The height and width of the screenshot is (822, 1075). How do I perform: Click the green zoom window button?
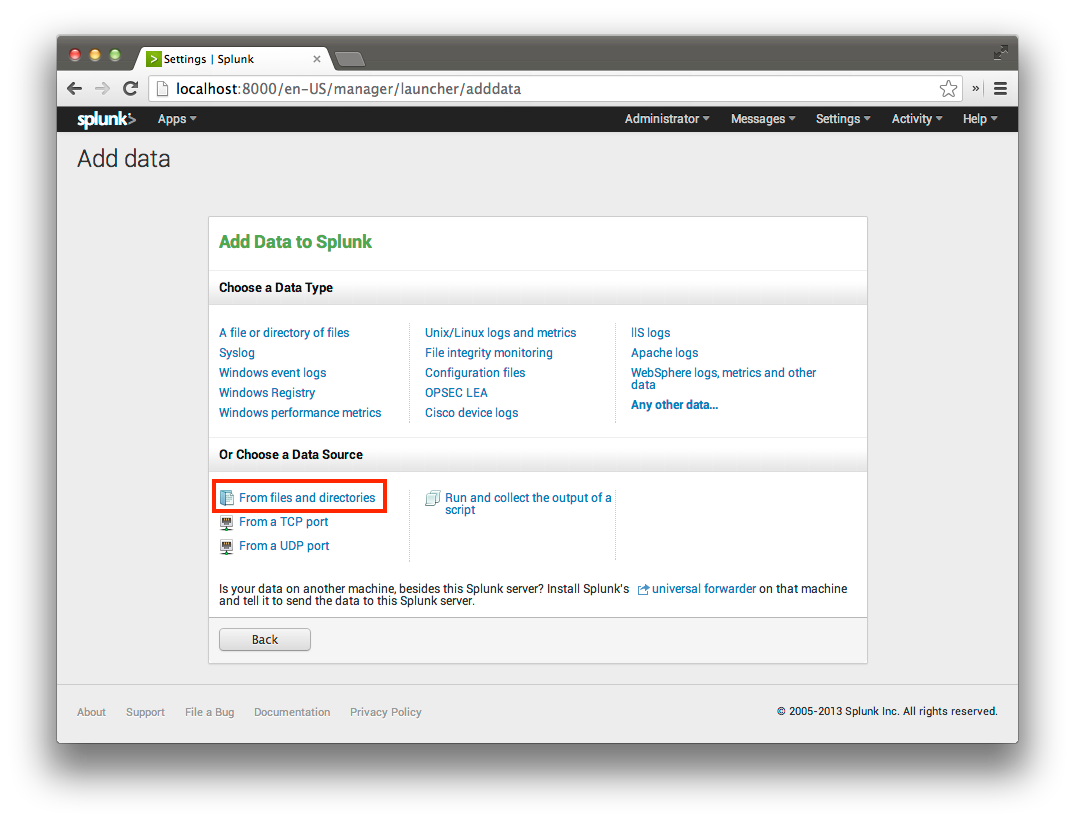(115, 55)
